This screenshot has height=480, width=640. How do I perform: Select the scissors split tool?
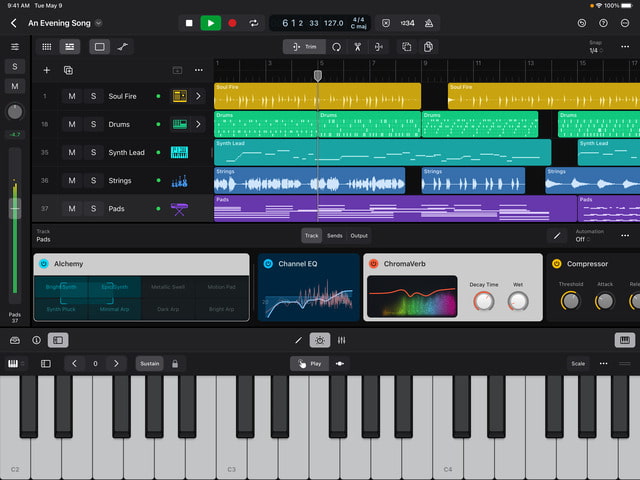(357, 46)
